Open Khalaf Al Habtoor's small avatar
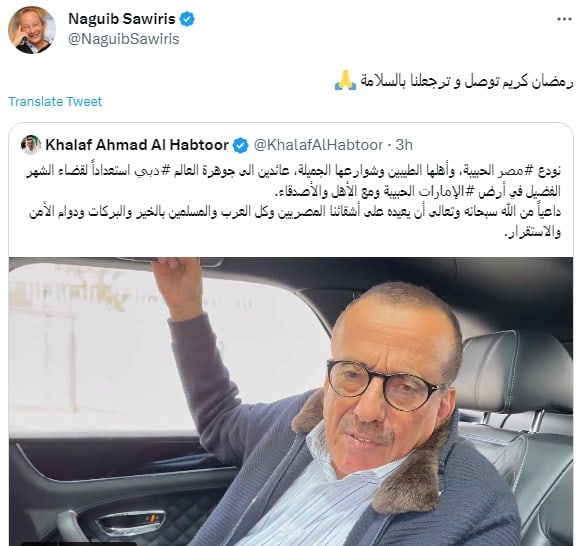The height and width of the screenshot is (546, 587). point(31,145)
